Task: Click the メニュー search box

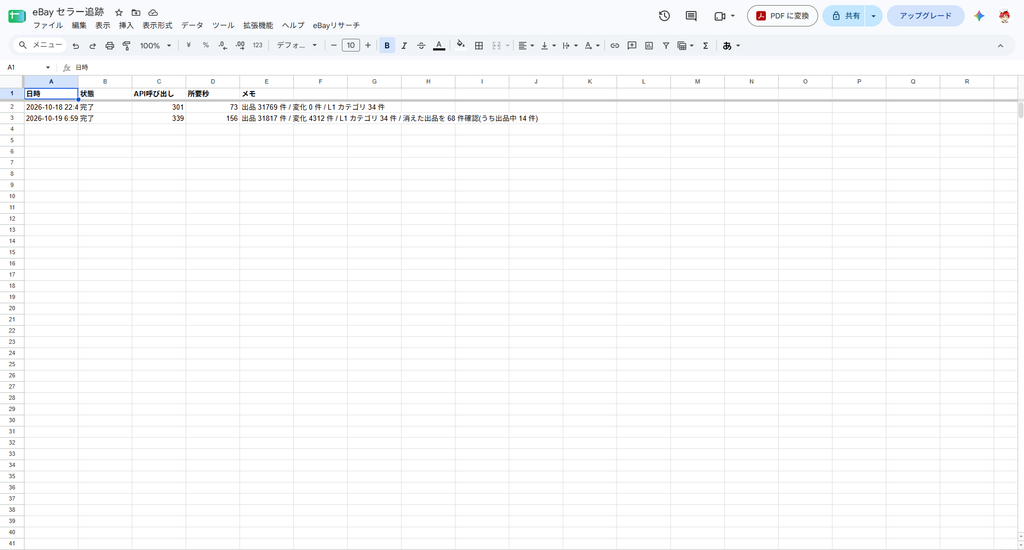Action: click(x=40, y=45)
